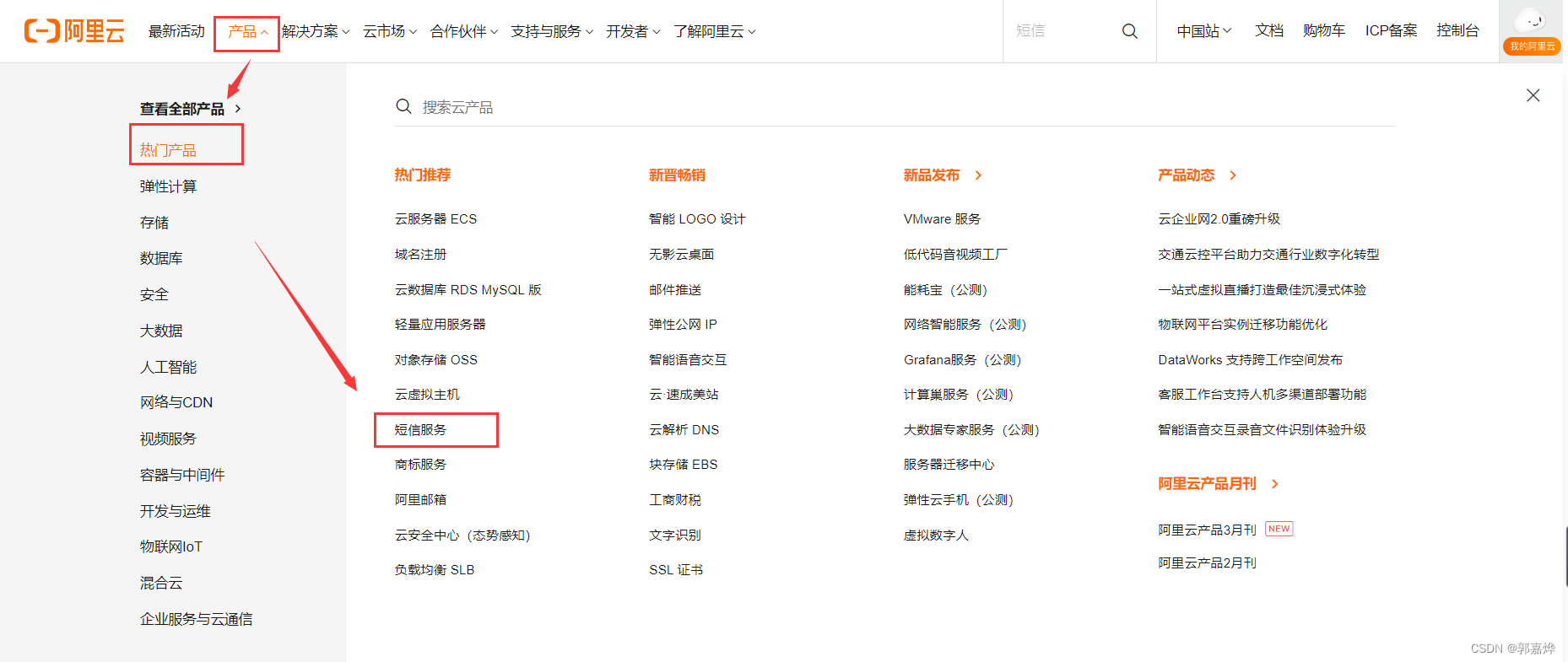
Task: Open the 我的阿里云 avatar
Action: pyautogui.click(x=1532, y=30)
